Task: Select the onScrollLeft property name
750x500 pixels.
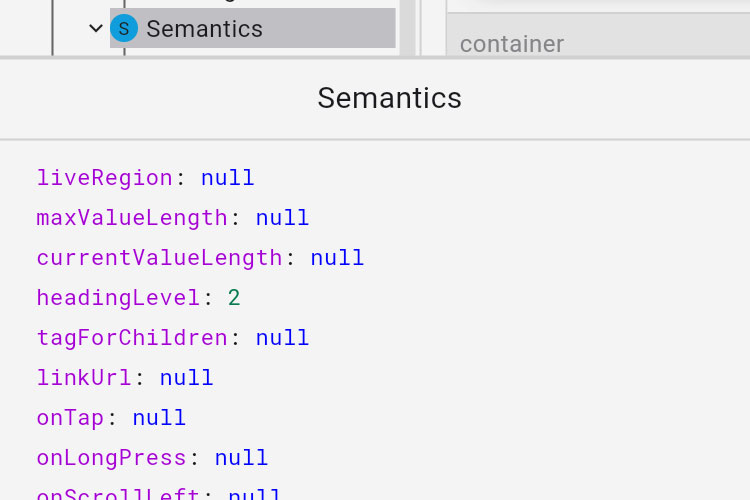Action: (x=118, y=494)
